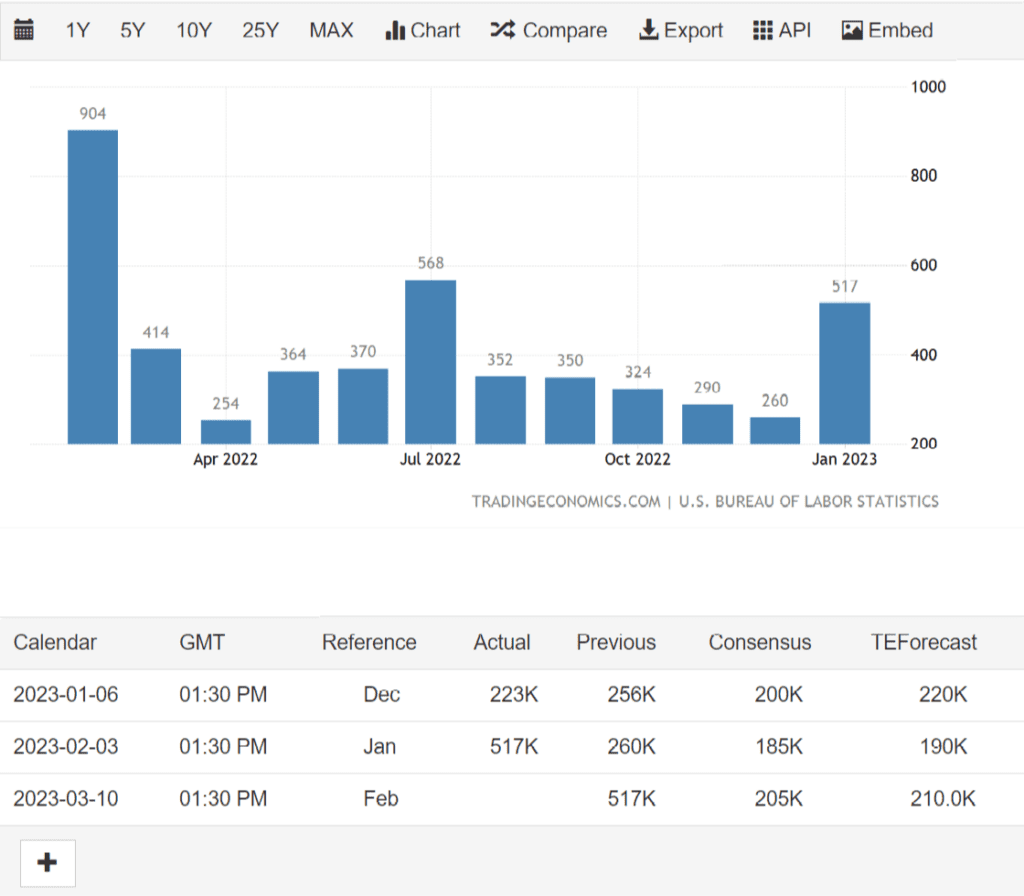Click the 01:30 PM time in Dec row
Image resolution: width=1024 pixels, height=896 pixels.
pos(223,694)
